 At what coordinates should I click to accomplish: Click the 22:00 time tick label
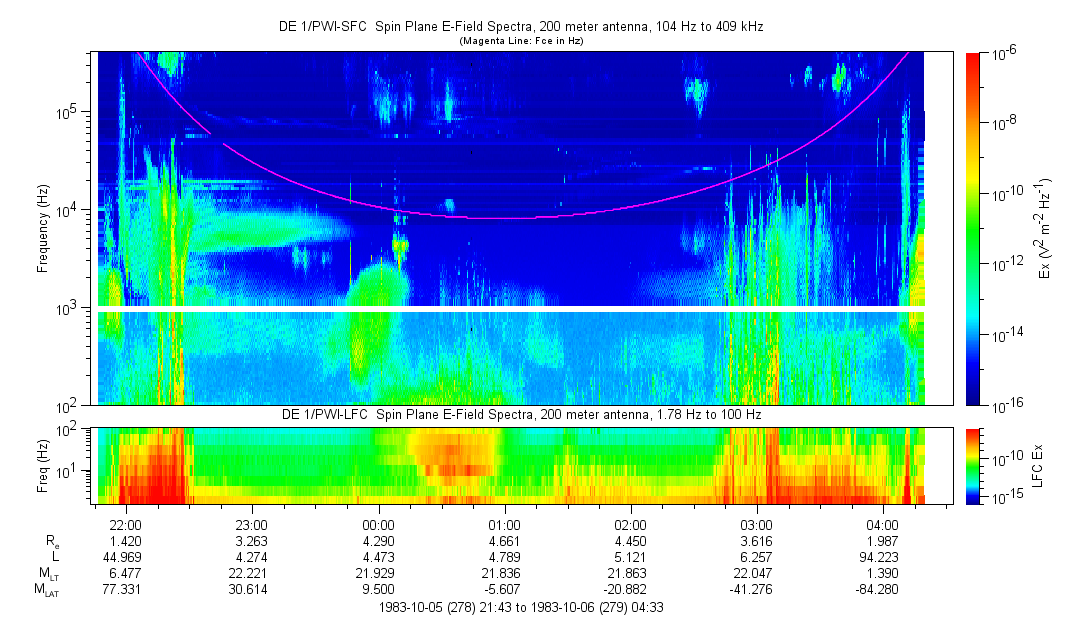126,525
